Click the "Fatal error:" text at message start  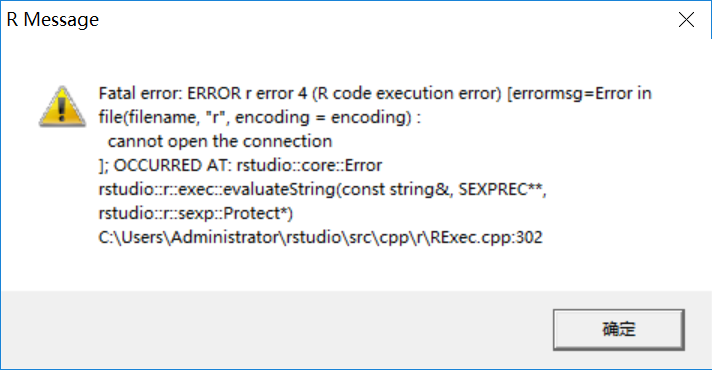click(x=140, y=93)
